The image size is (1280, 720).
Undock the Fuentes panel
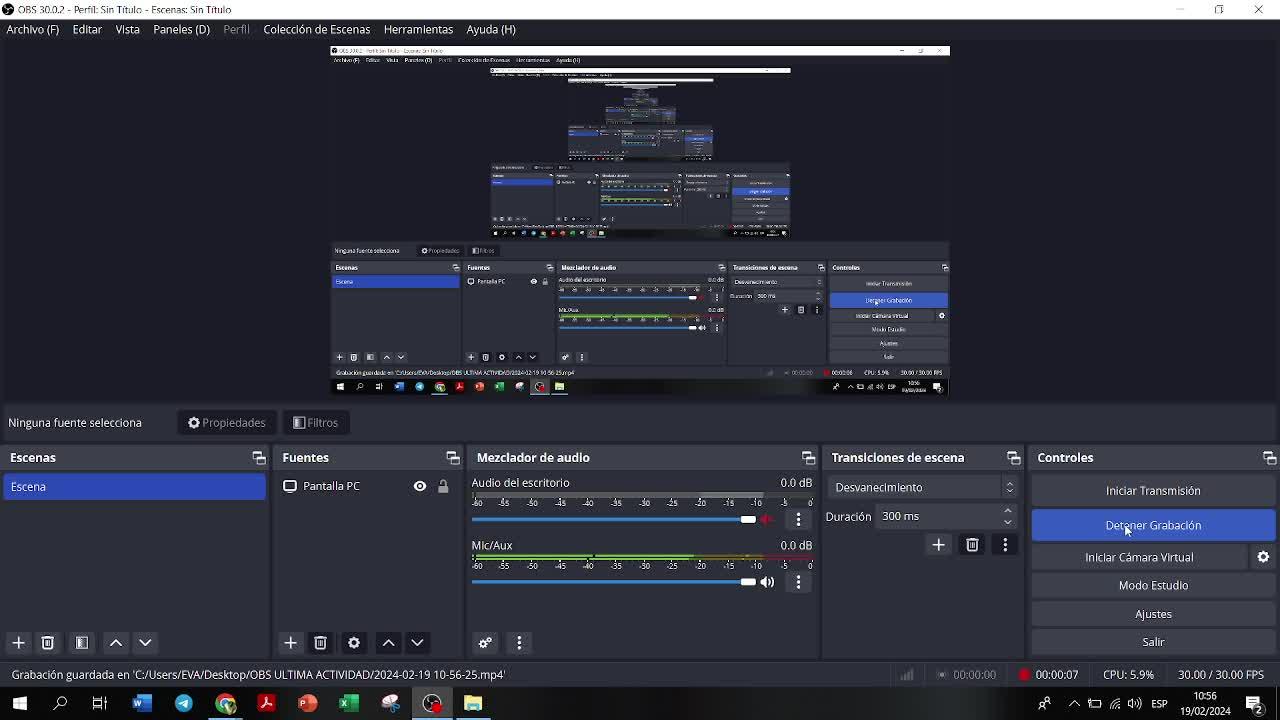point(453,458)
